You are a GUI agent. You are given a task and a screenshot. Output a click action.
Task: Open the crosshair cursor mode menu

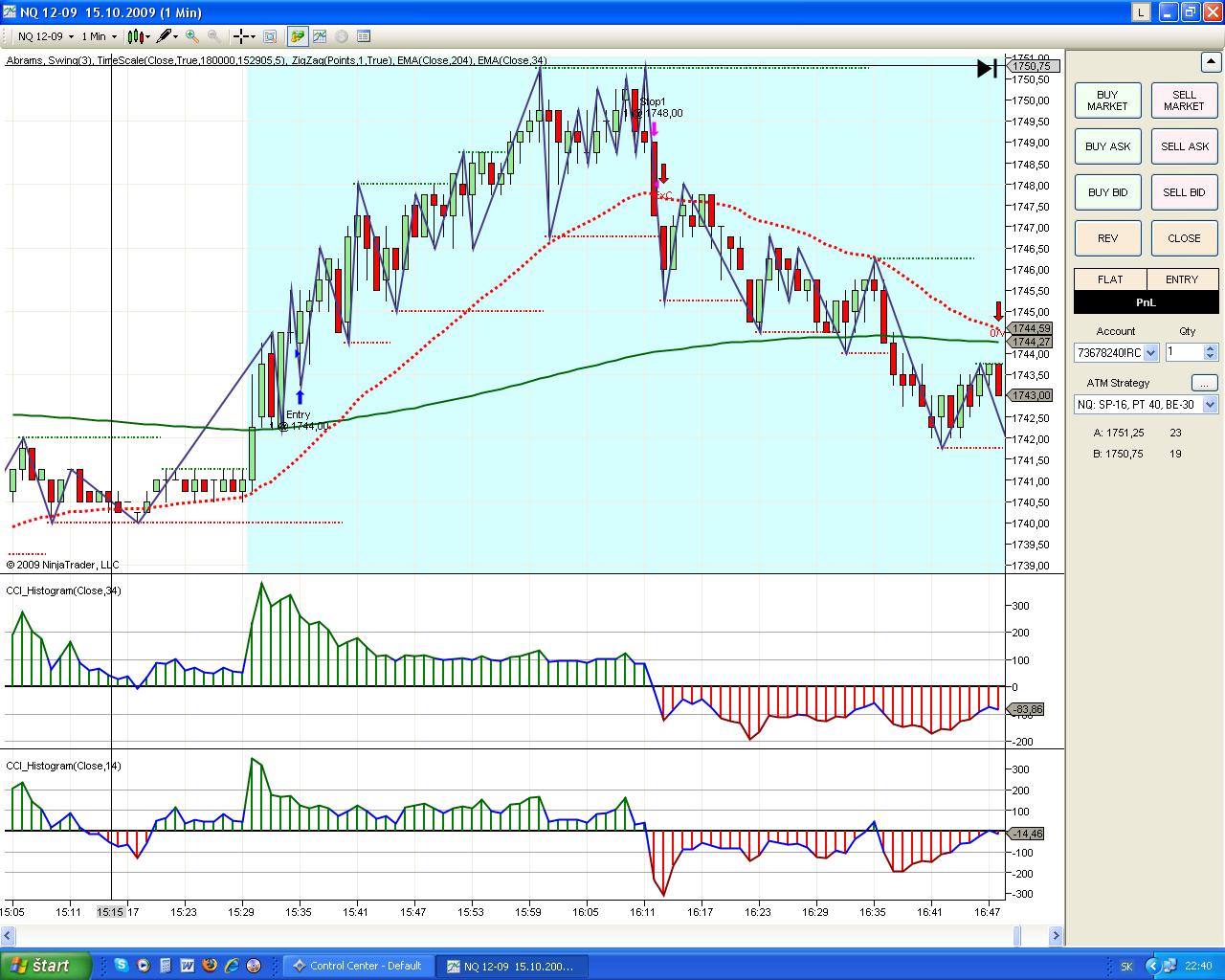coord(244,36)
